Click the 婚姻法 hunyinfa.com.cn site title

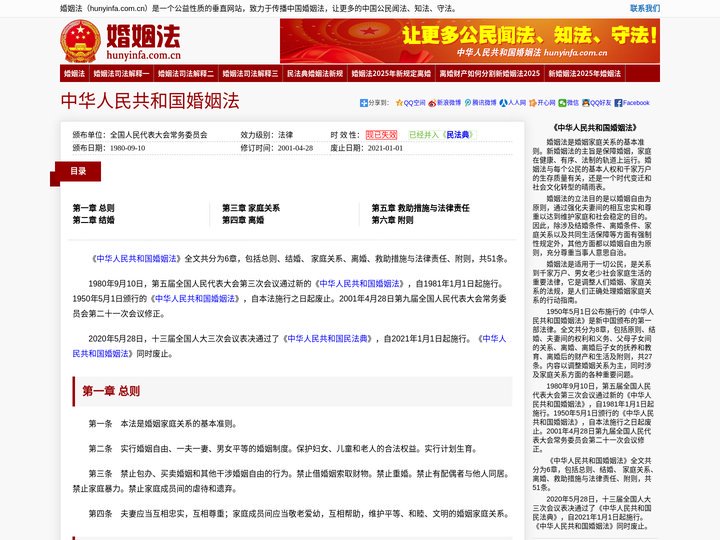(143, 42)
